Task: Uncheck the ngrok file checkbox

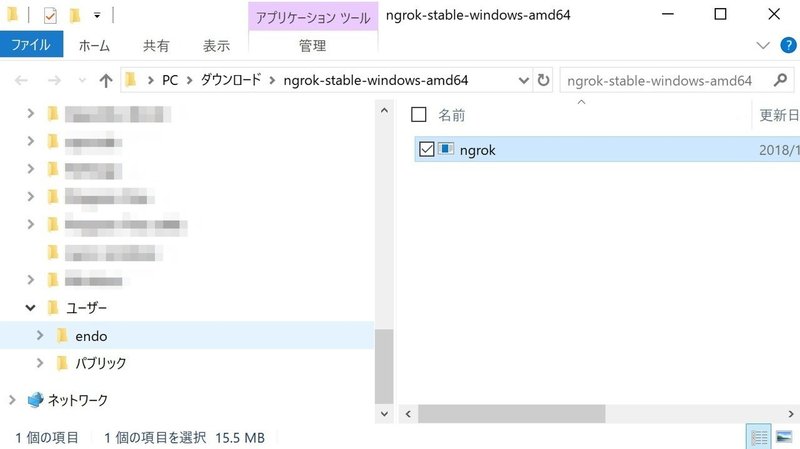Action: [x=427, y=149]
